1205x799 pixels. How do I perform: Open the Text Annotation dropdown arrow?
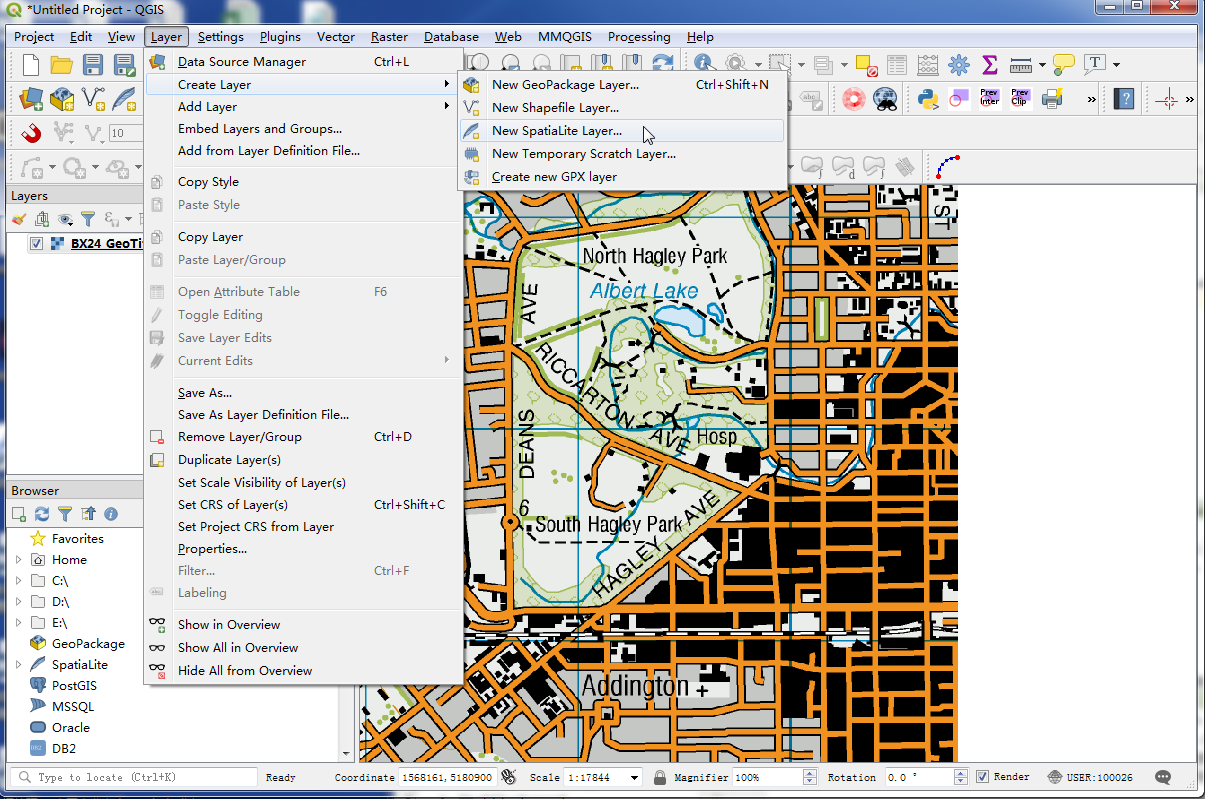tap(1116, 66)
